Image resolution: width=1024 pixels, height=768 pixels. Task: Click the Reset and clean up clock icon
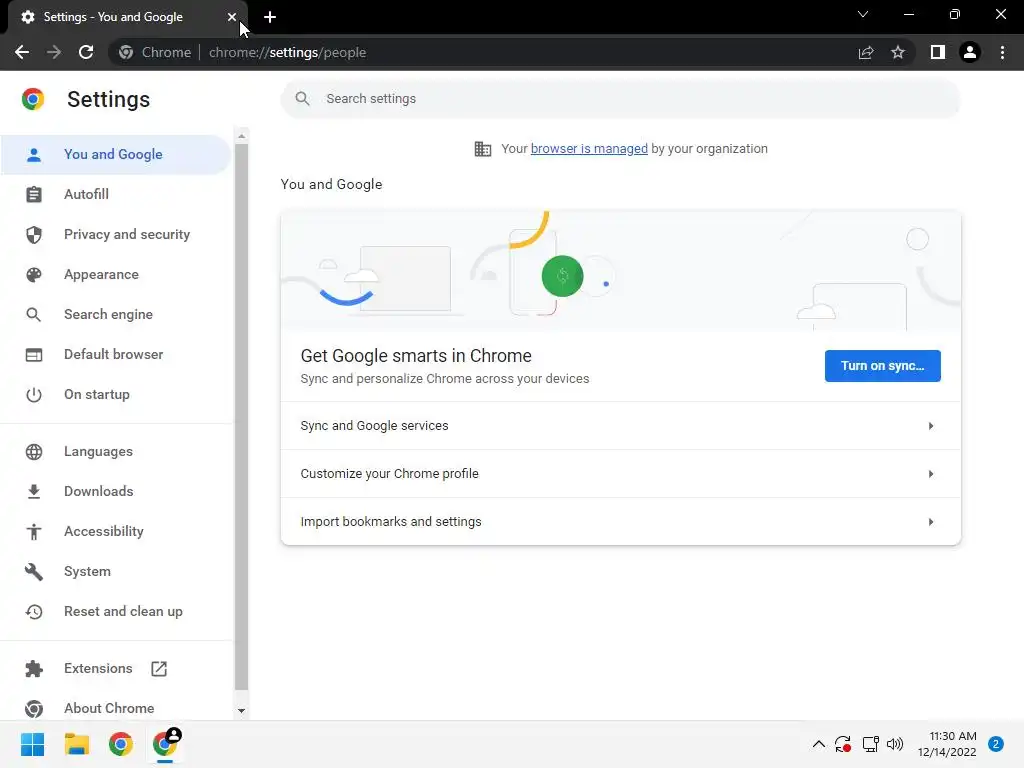coord(34,611)
